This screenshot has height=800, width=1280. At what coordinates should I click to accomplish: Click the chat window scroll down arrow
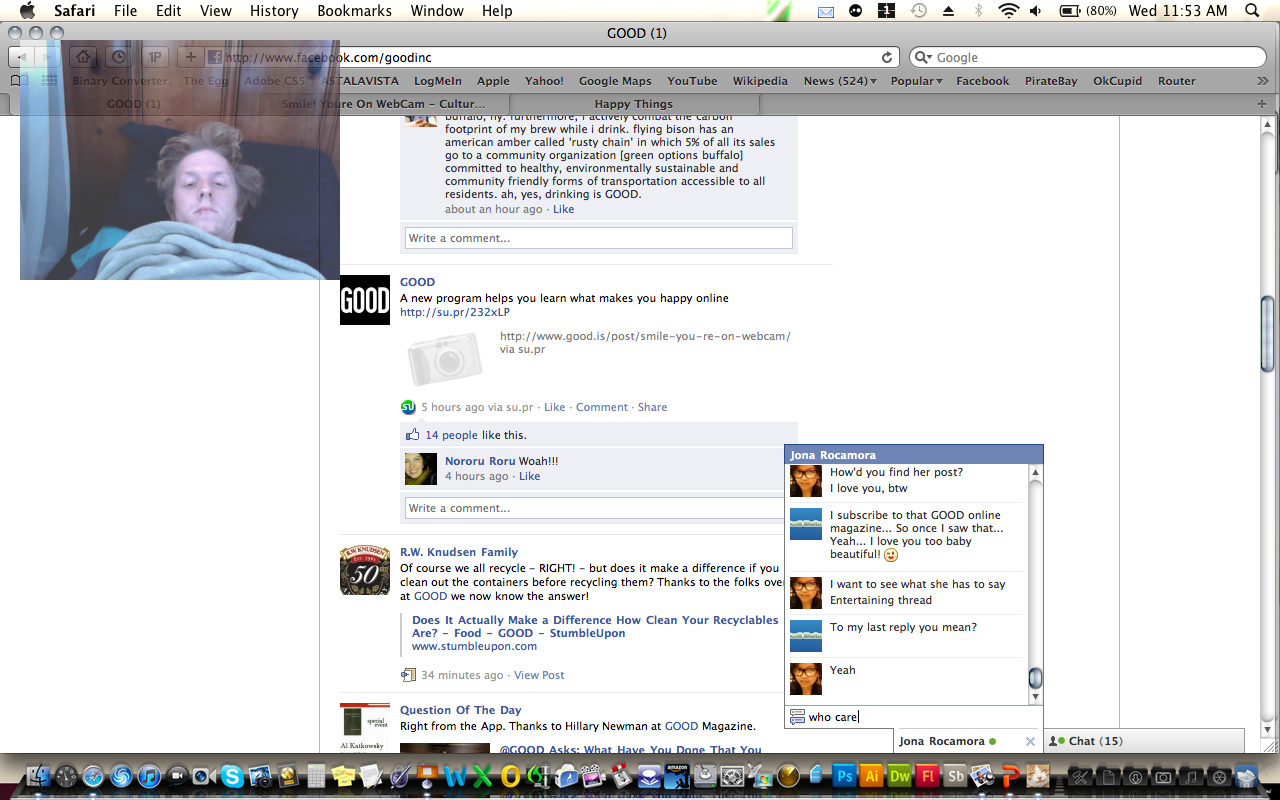tap(1035, 697)
